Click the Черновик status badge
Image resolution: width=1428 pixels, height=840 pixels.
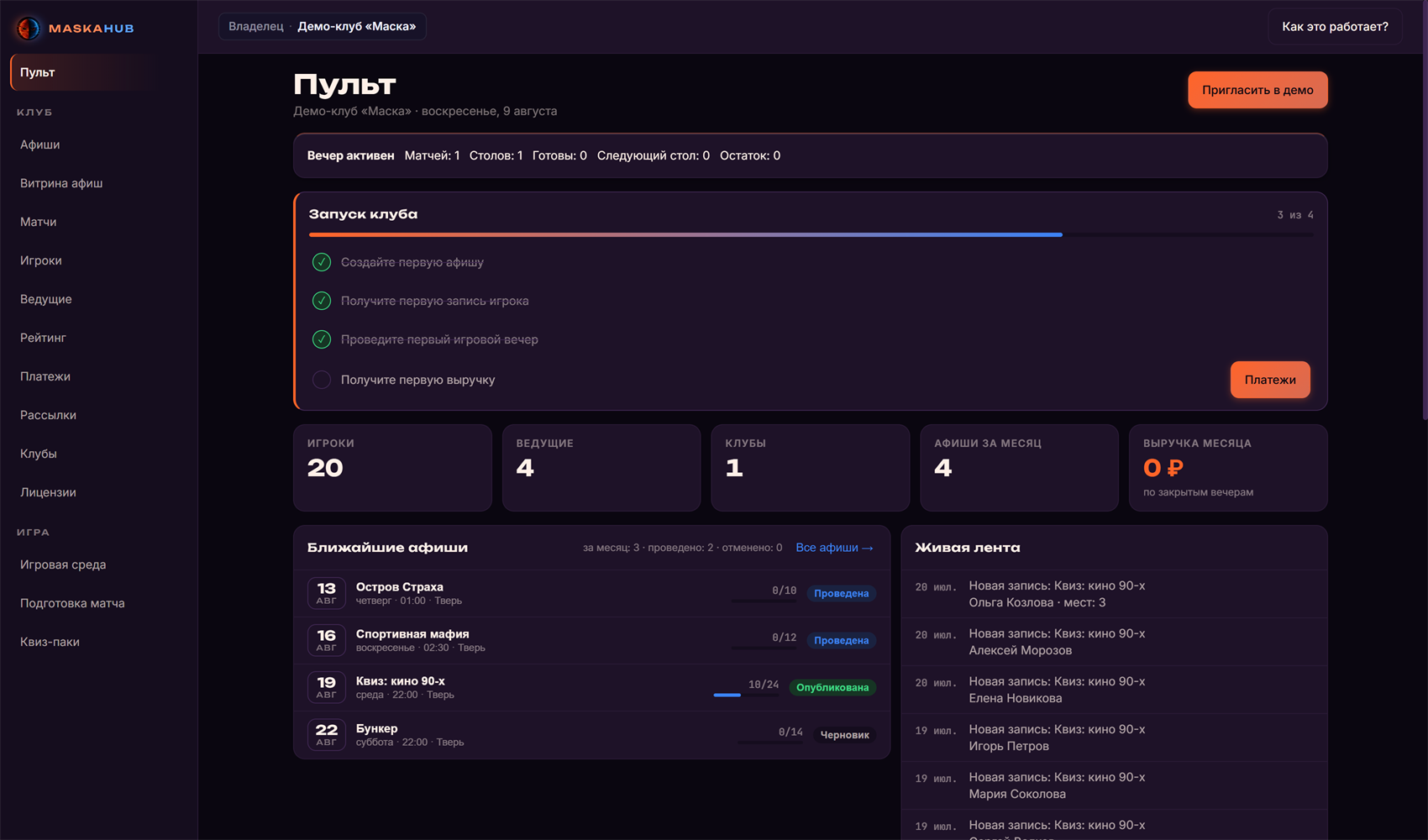click(x=844, y=735)
